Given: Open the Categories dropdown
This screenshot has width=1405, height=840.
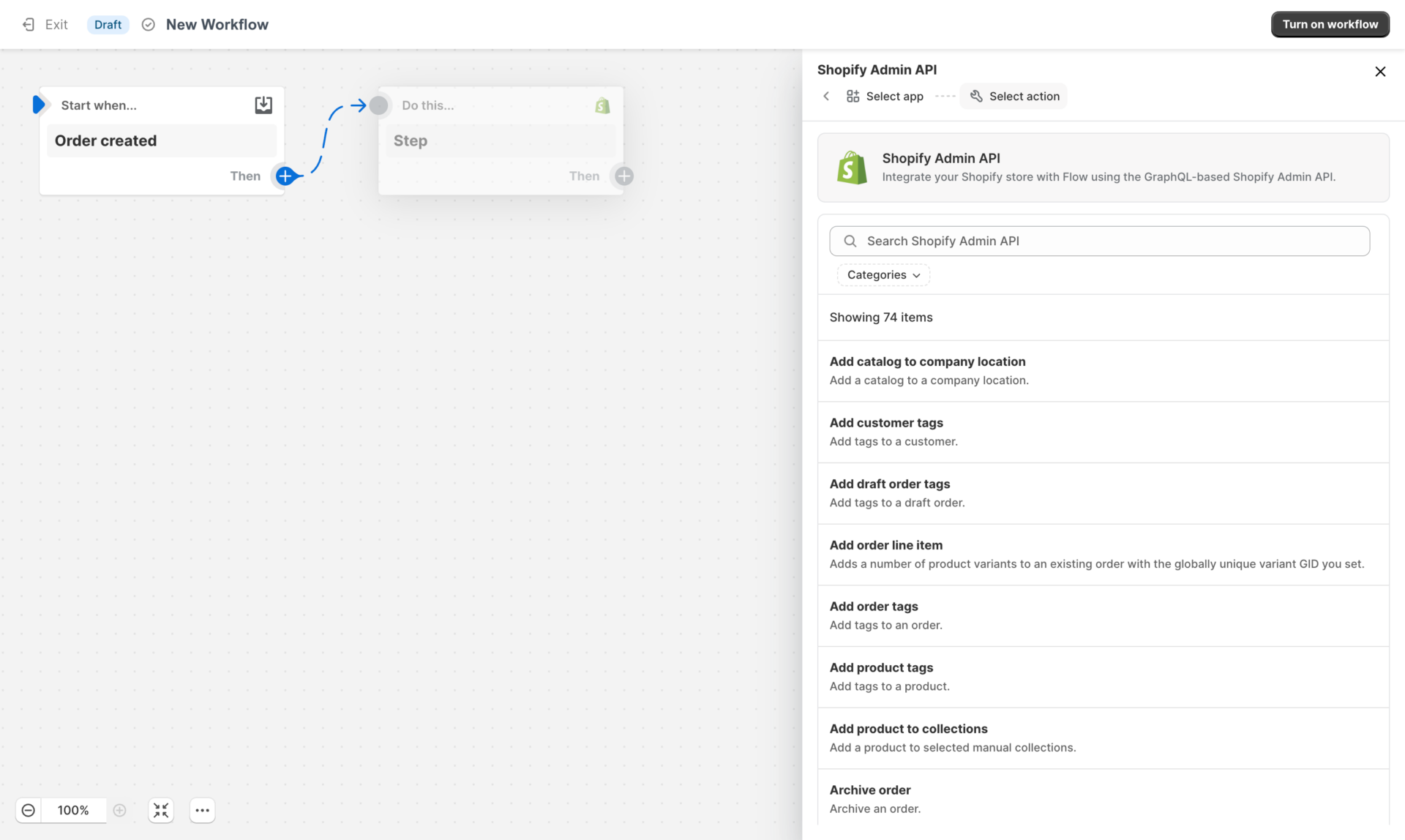Looking at the screenshot, I should (x=883, y=274).
